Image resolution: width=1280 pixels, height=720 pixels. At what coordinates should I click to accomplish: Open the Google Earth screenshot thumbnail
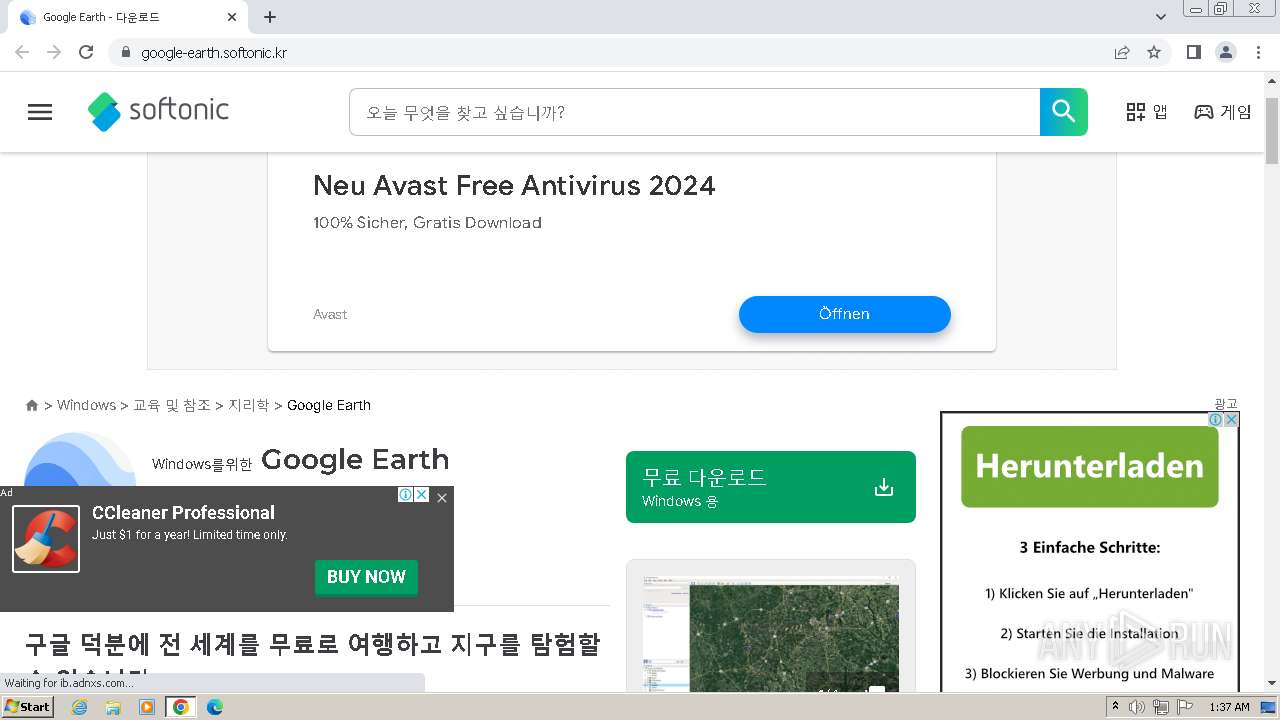[x=770, y=632]
